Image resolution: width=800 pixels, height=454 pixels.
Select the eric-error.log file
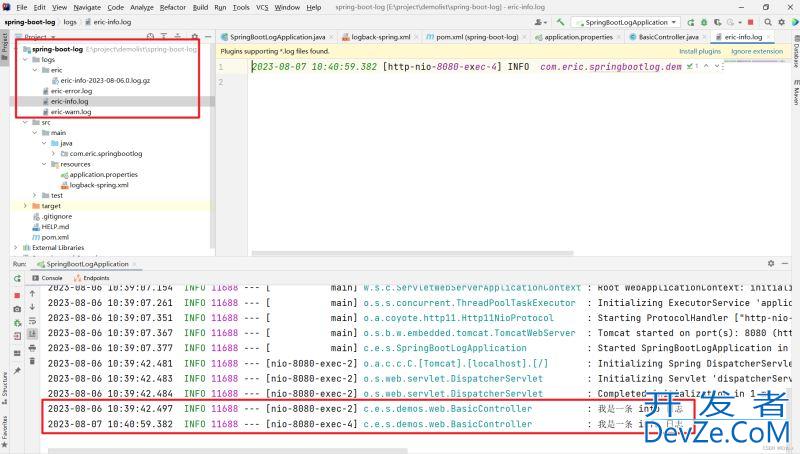[x=71, y=91]
